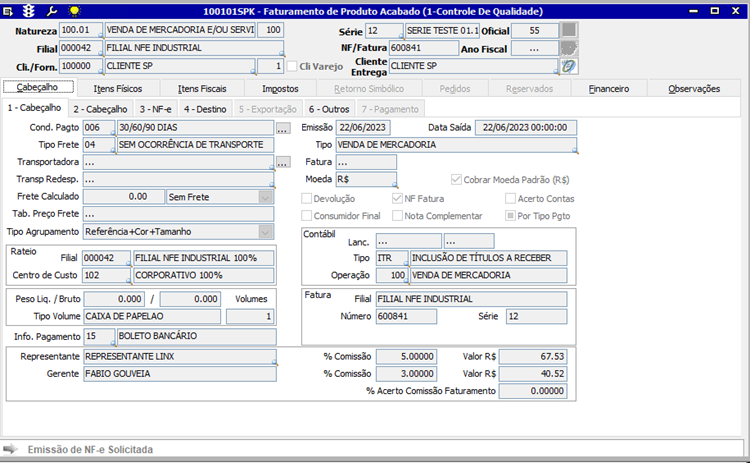This screenshot has height=463, width=750.
Task: Enable the Consumidor Final checkbox
Action: 307,215
